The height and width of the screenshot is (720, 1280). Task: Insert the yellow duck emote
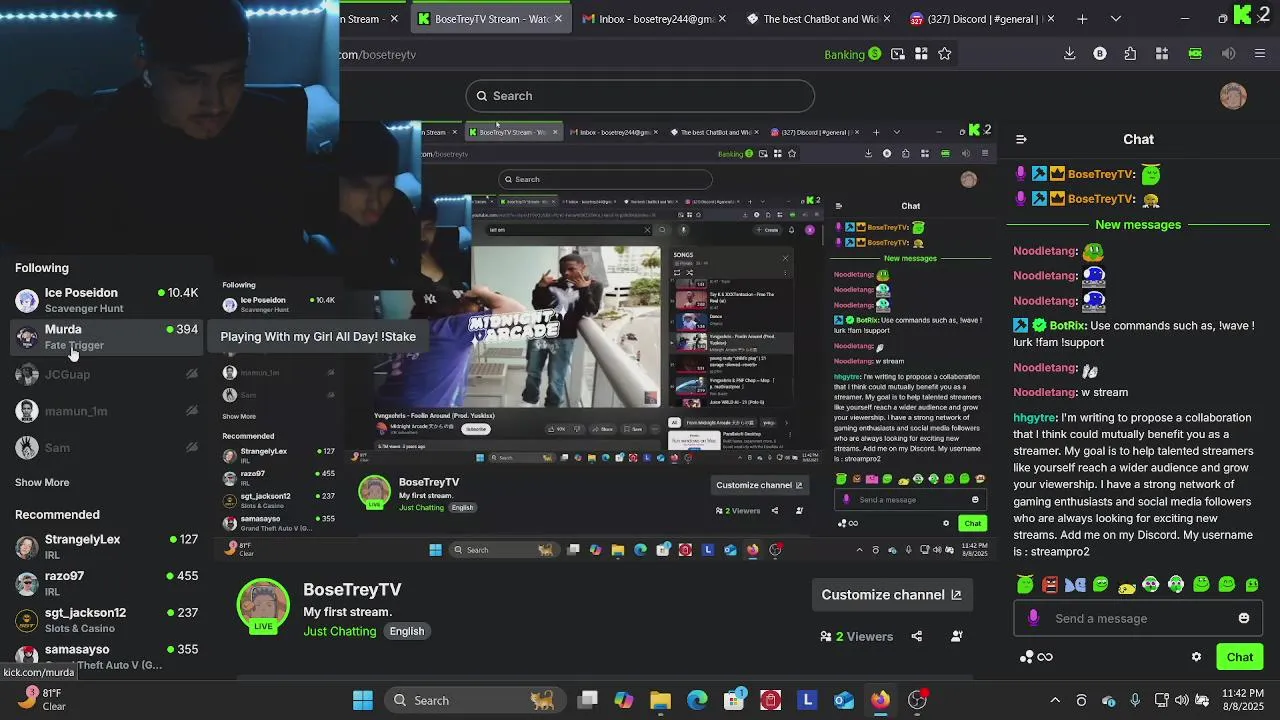[1126, 585]
